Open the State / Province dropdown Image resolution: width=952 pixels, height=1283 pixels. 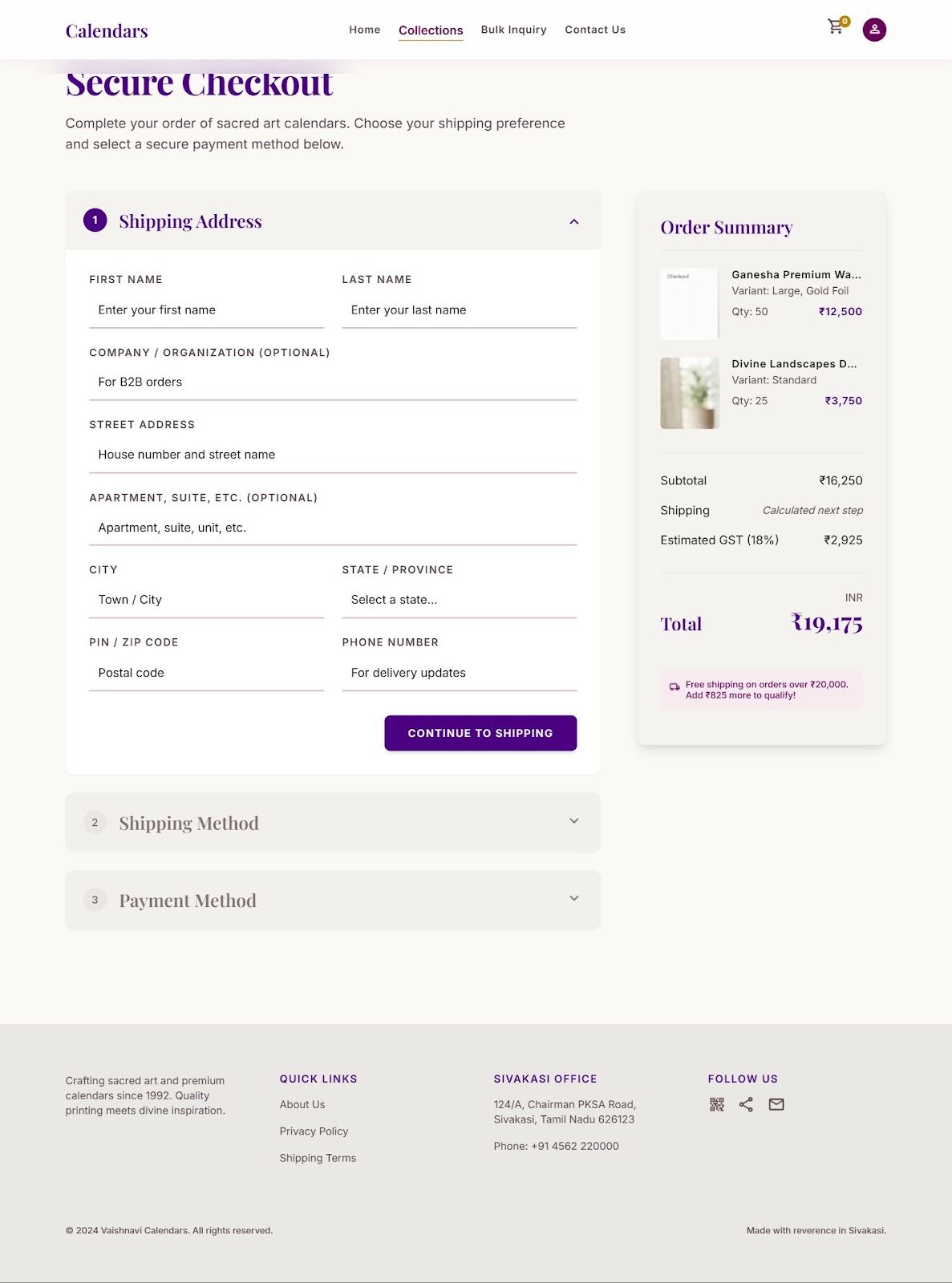pos(460,600)
